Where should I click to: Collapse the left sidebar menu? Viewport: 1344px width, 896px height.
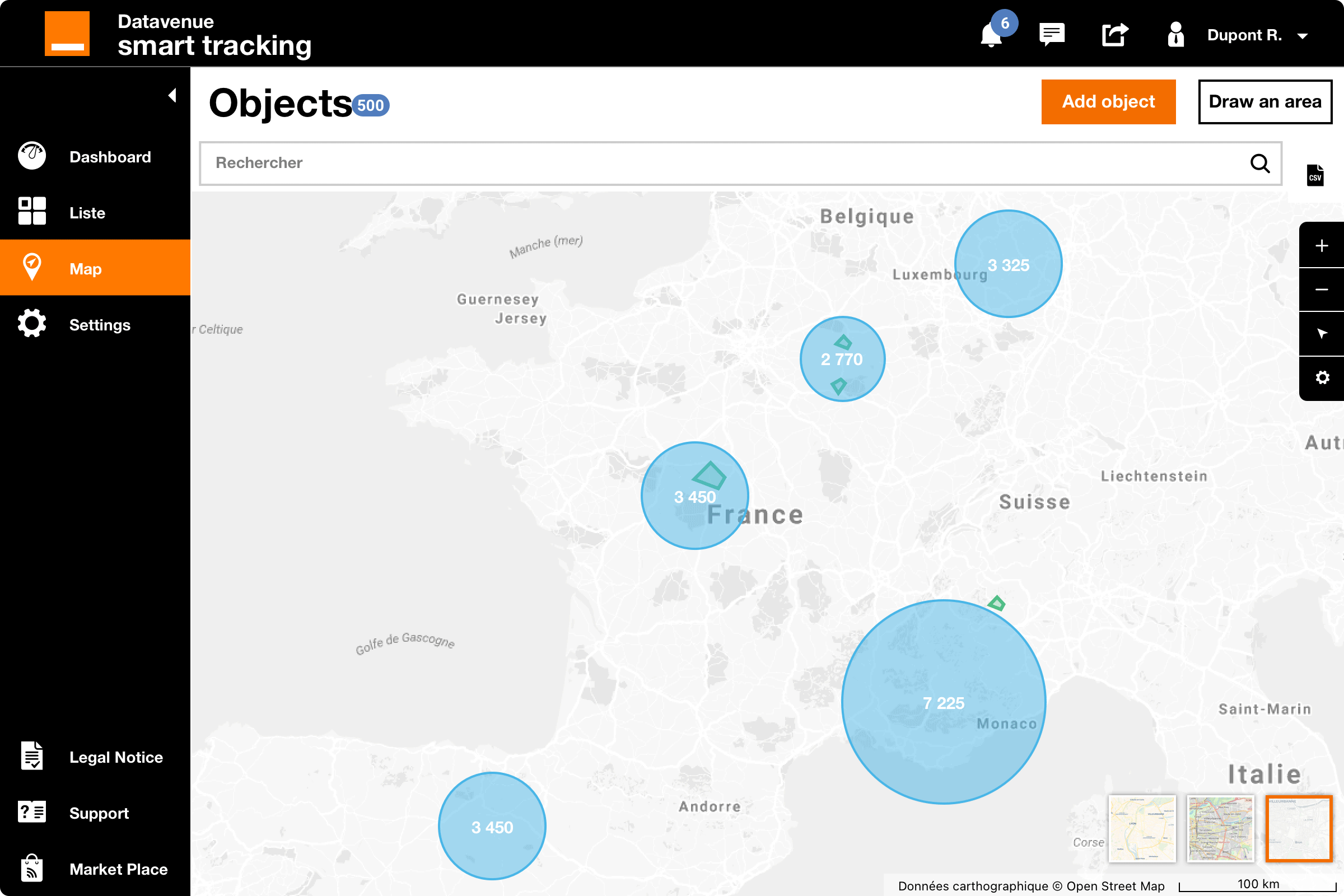tap(172, 95)
